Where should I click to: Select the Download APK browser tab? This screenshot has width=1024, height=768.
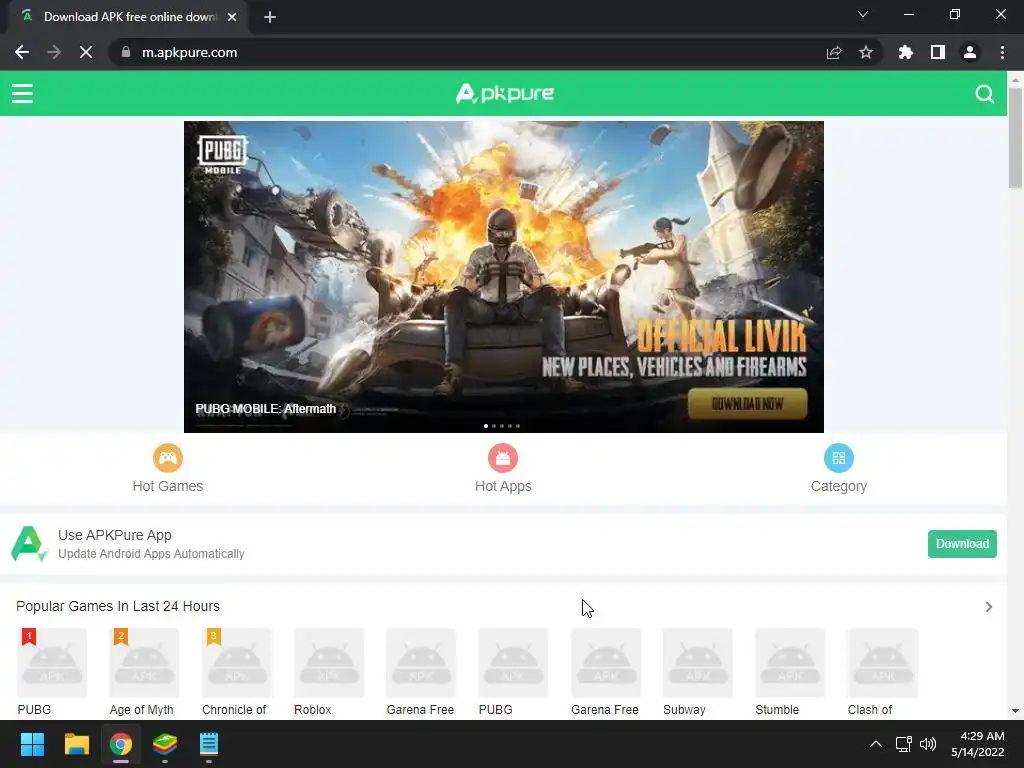[129, 17]
